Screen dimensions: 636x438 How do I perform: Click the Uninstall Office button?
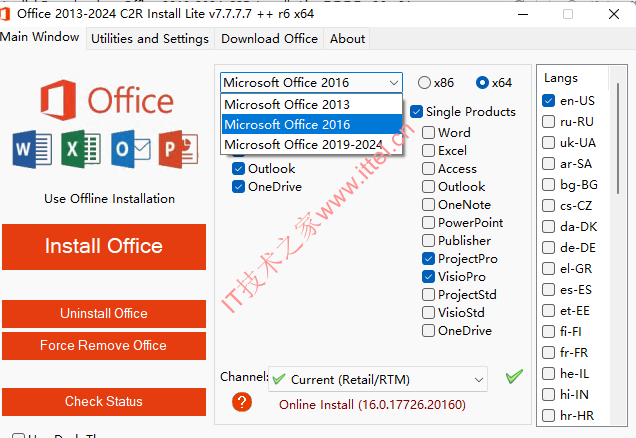[104, 313]
